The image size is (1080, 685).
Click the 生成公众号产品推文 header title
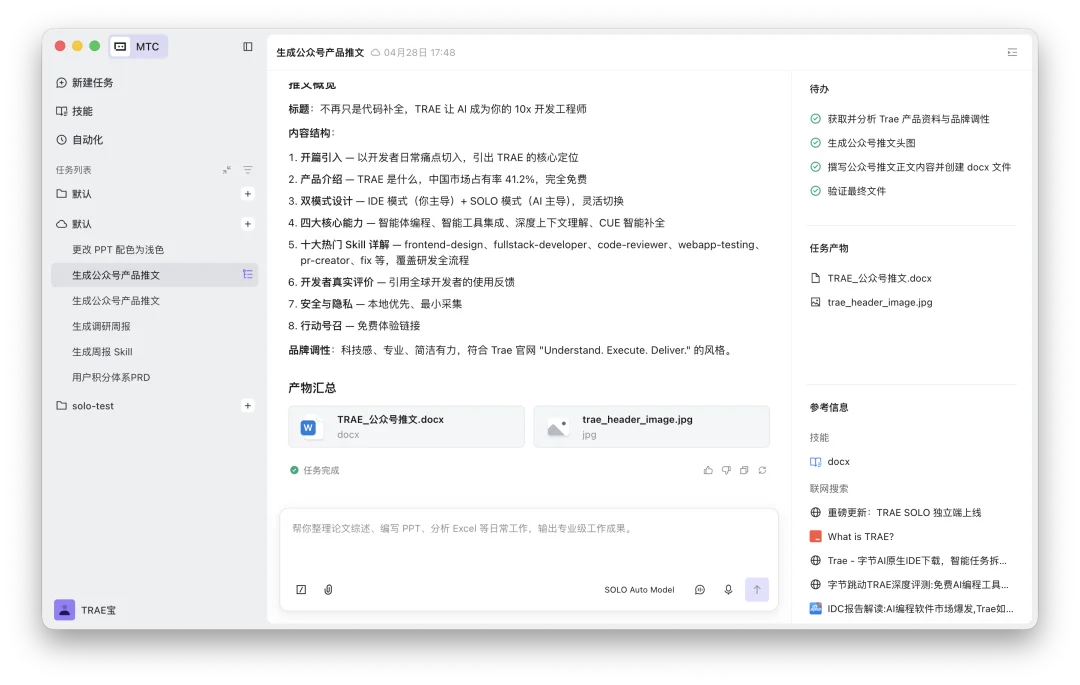(320, 52)
